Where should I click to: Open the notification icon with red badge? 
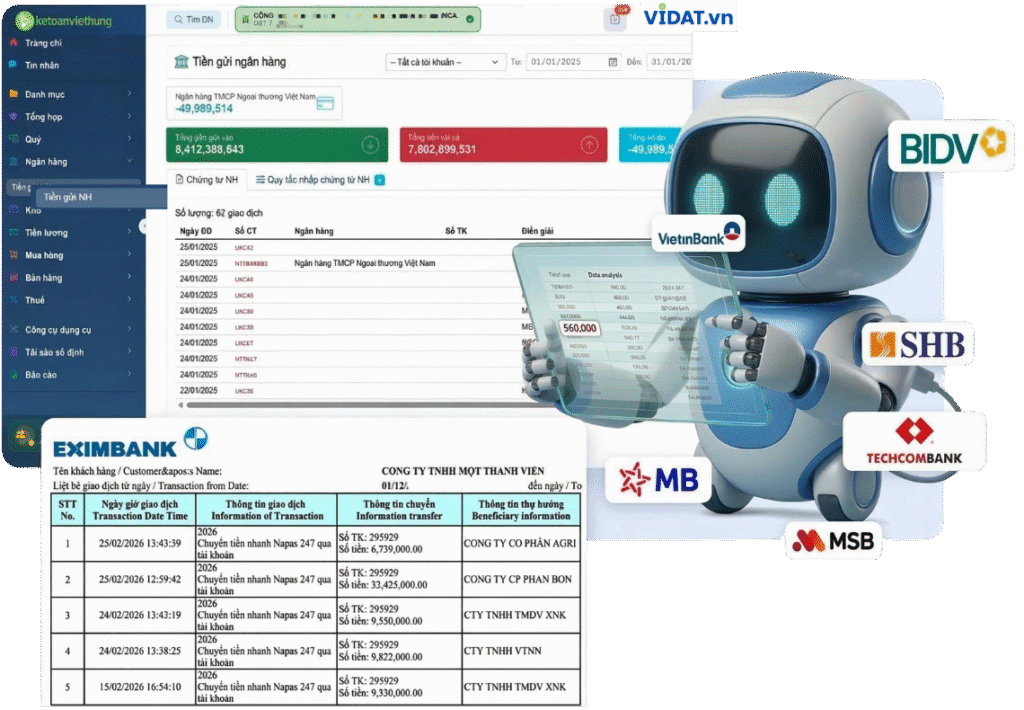point(616,18)
